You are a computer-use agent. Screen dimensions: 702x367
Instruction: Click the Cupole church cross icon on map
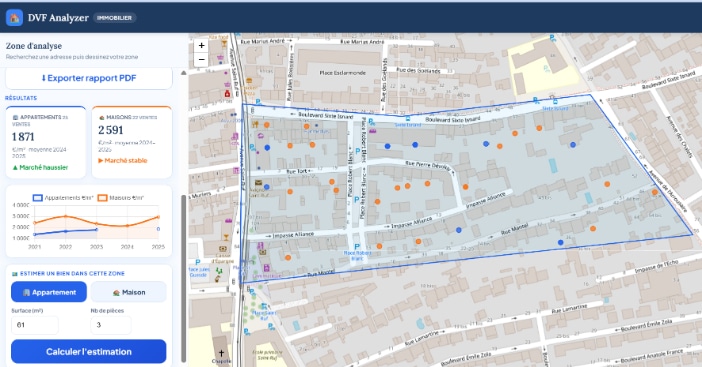click(x=221, y=353)
